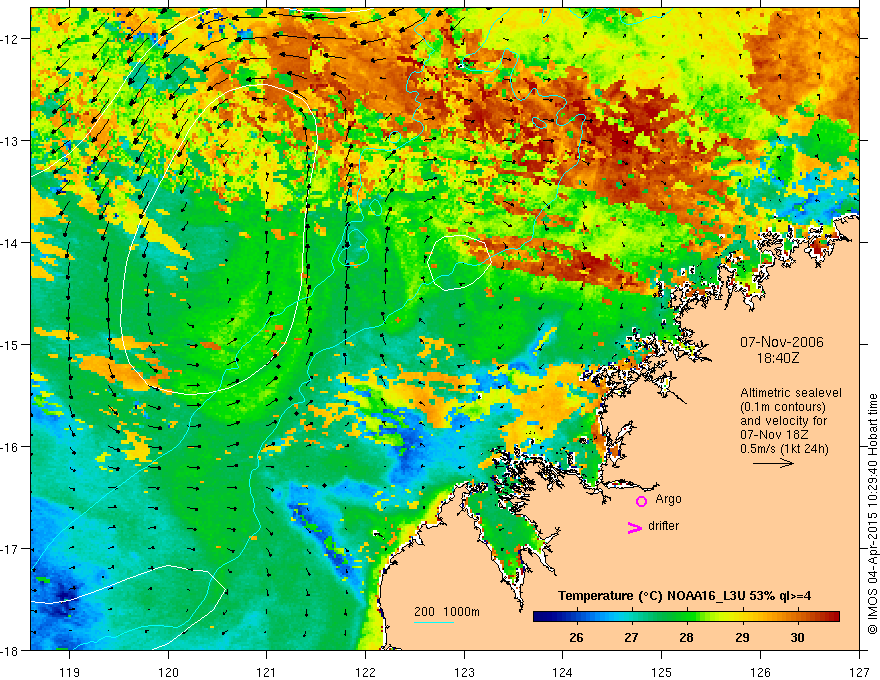Click the 'and velocity for' text line

(783, 421)
